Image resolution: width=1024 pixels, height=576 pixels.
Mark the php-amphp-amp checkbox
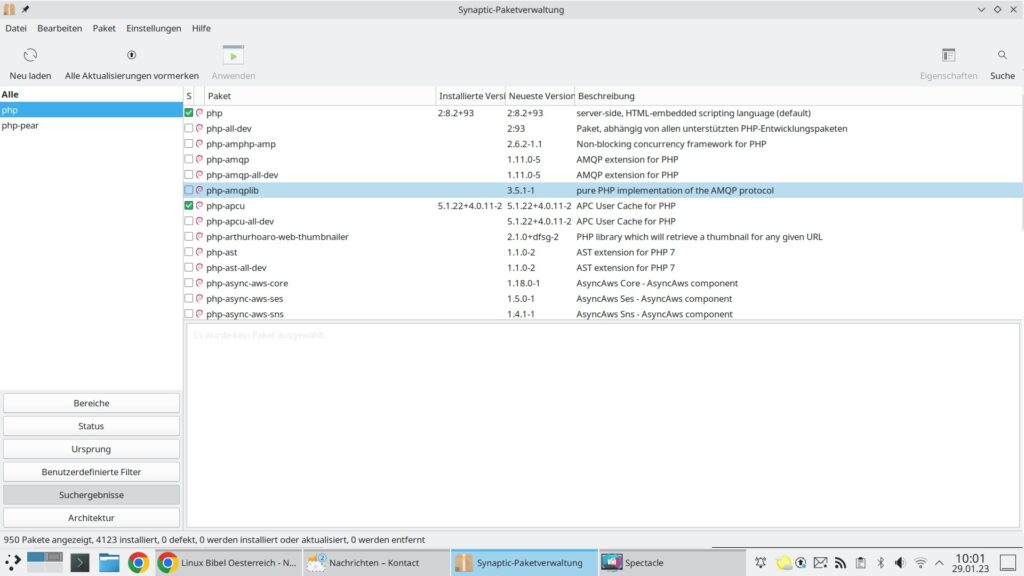pyautogui.click(x=189, y=144)
